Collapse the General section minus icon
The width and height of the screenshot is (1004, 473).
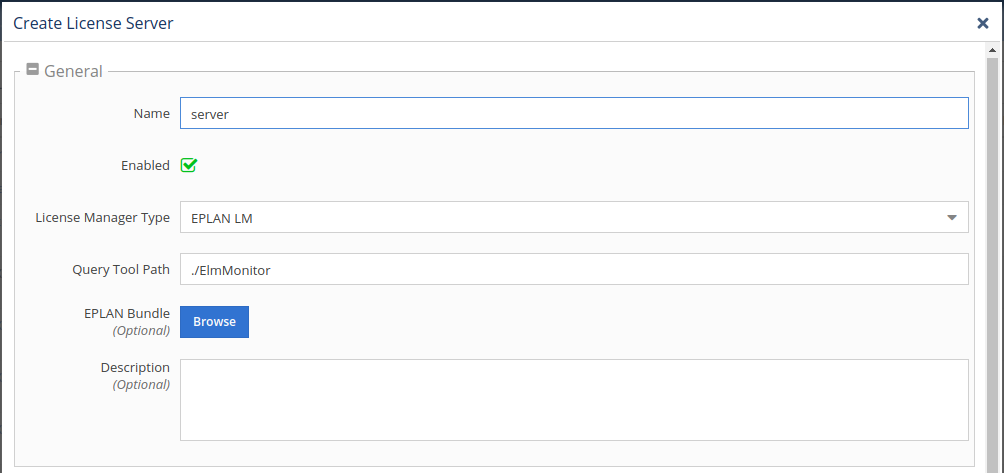[x=33, y=70]
